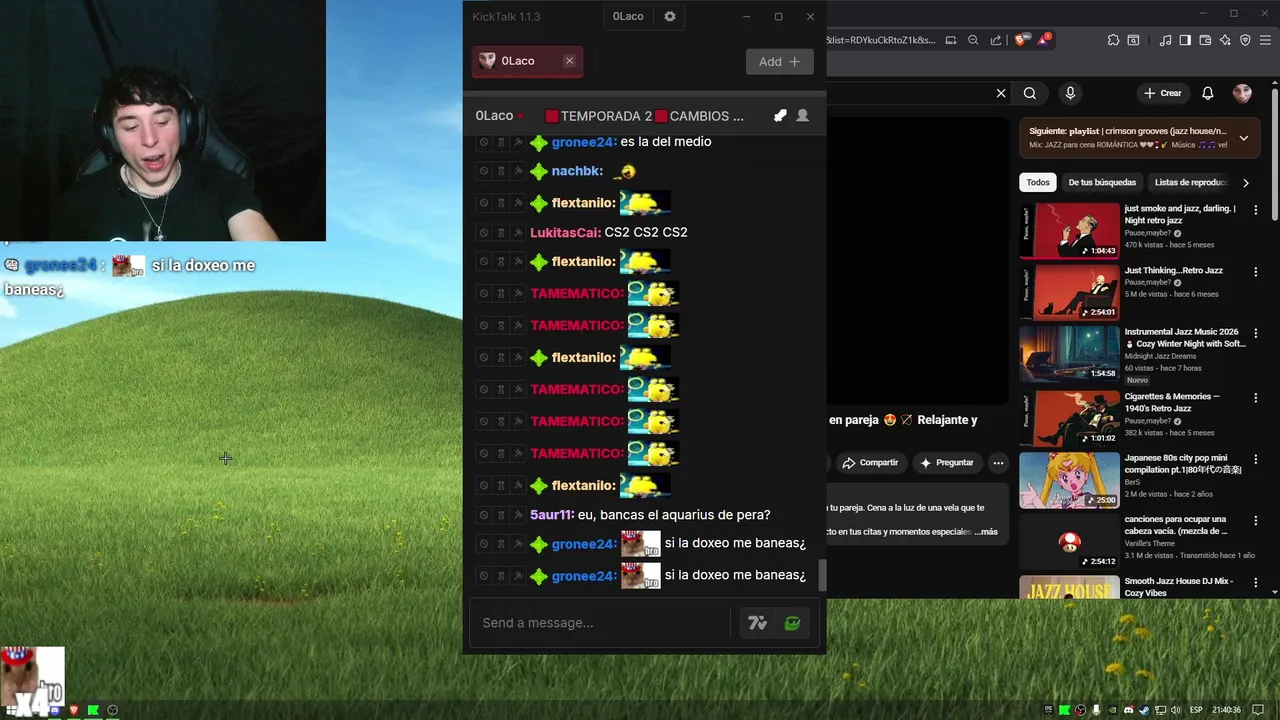Viewport: 1280px width, 720px height.
Task: Open options for 'Instrumental Jazz Music 2026' video
Action: pos(1256,333)
